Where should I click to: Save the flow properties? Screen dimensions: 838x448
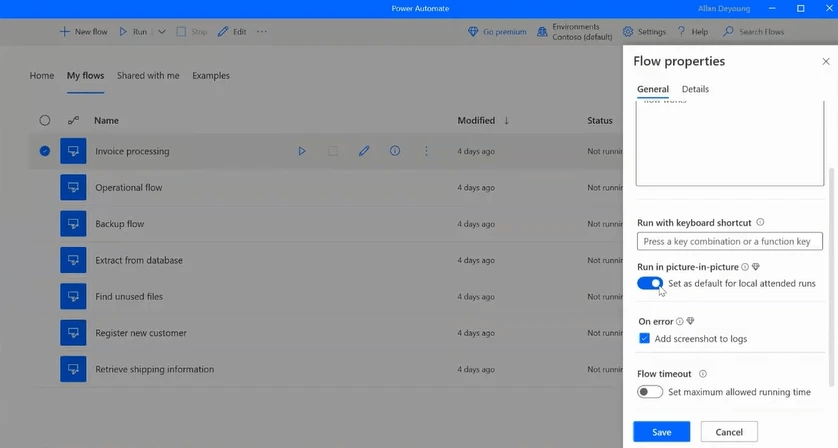(662, 432)
